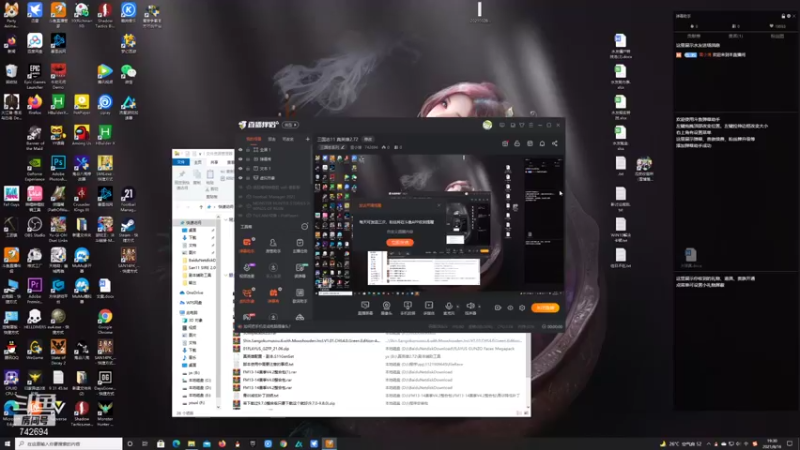
Task: Select Steam desktop shortcut
Action: coord(128,229)
